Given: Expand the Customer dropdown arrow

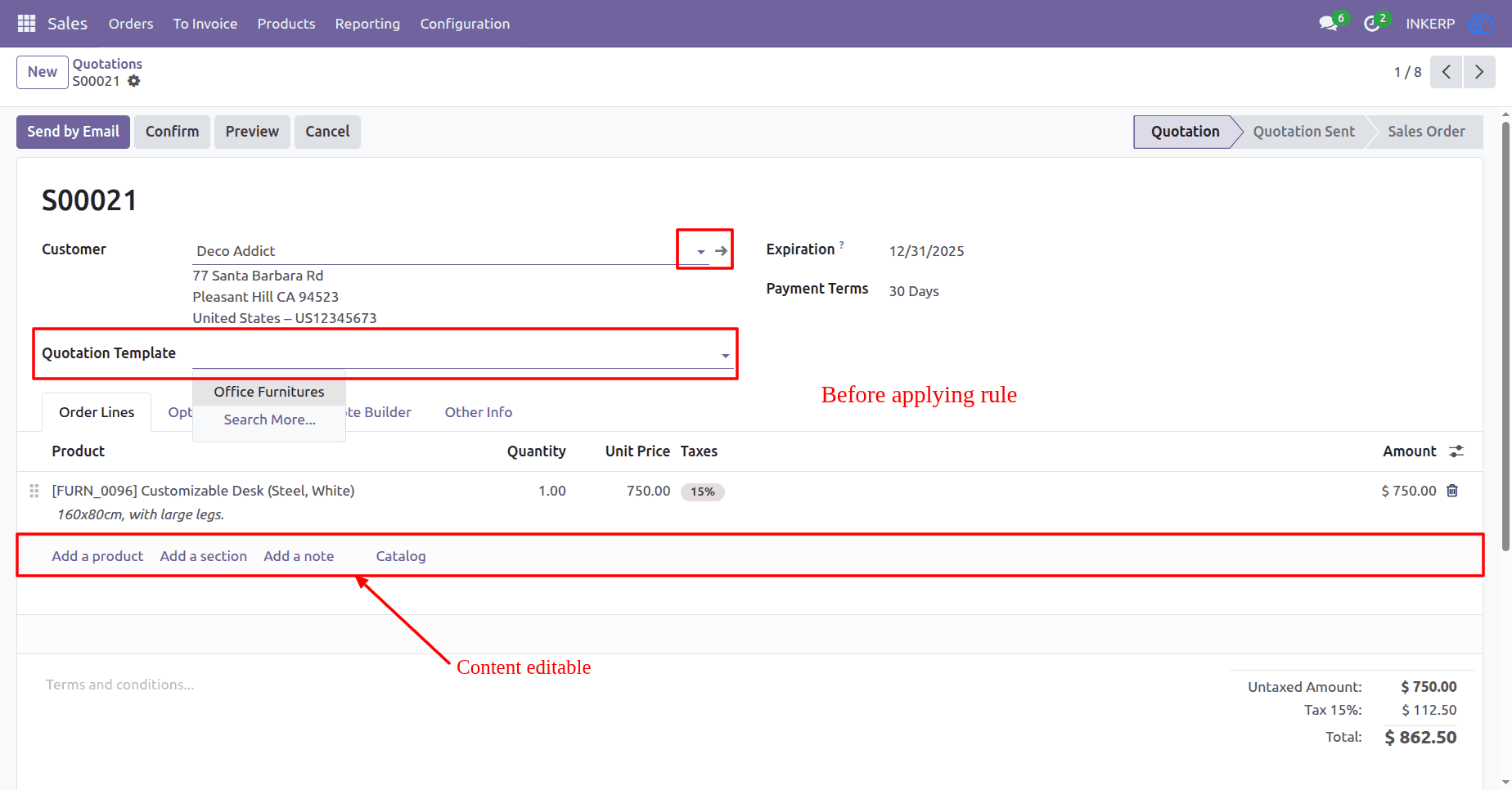Looking at the screenshot, I should tap(701, 251).
